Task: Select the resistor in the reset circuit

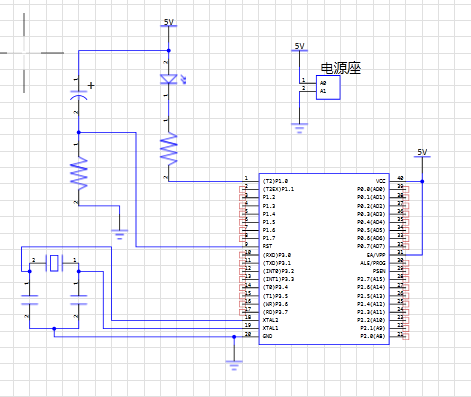Action: pyautogui.click(x=79, y=174)
